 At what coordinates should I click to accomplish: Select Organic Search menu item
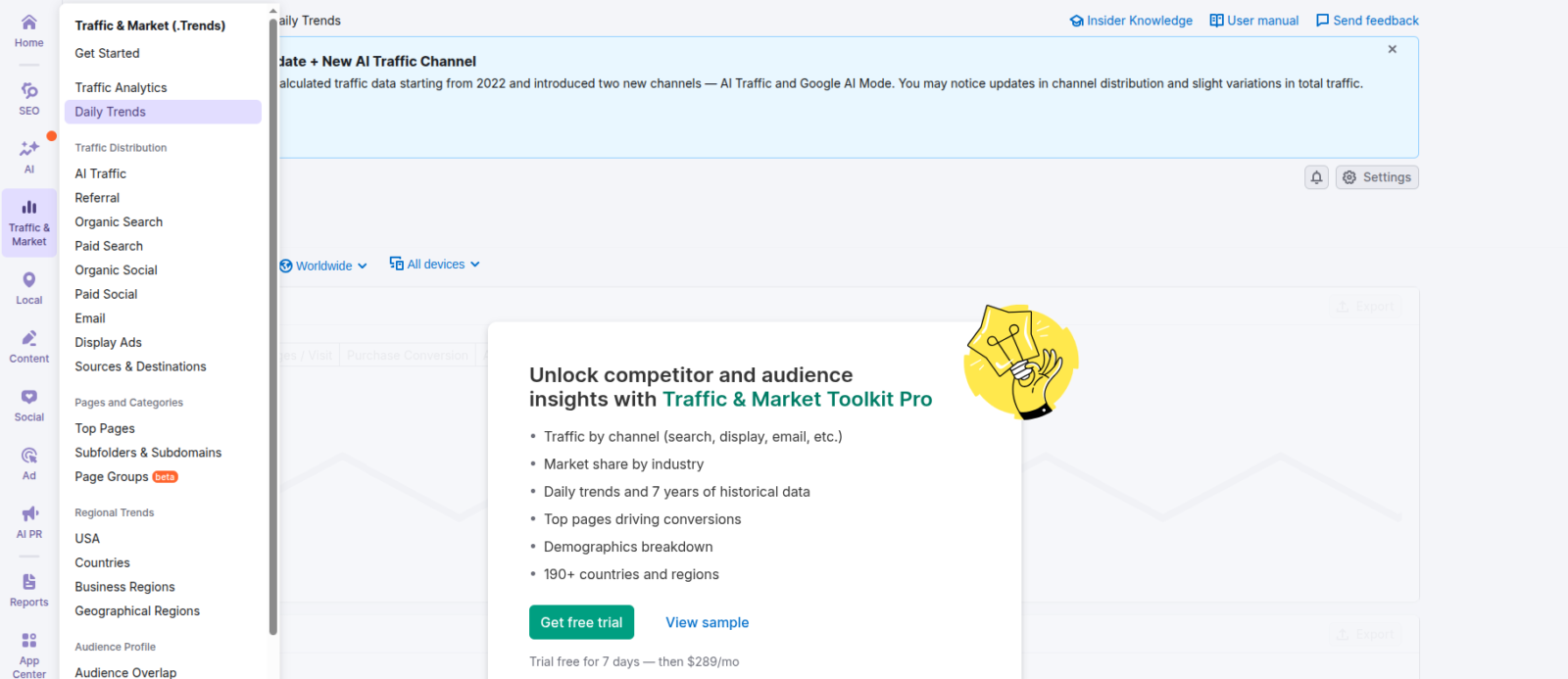click(x=119, y=222)
